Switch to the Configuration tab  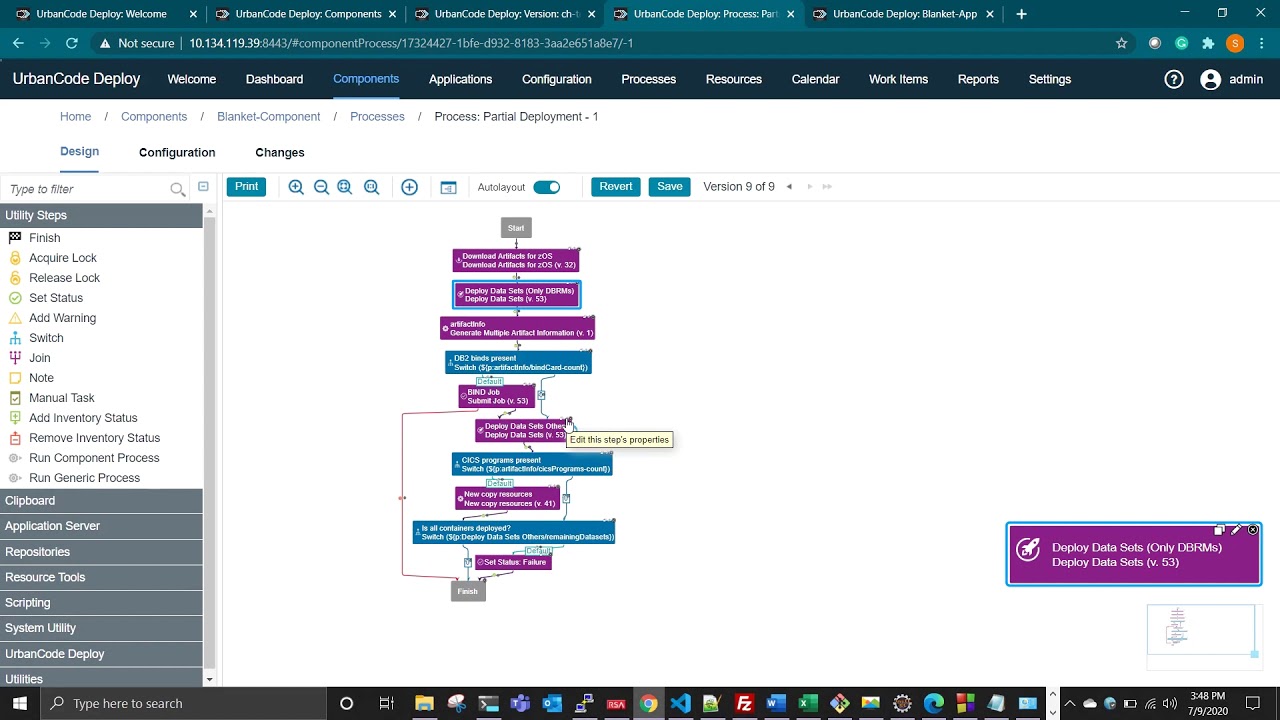point(177,152)
